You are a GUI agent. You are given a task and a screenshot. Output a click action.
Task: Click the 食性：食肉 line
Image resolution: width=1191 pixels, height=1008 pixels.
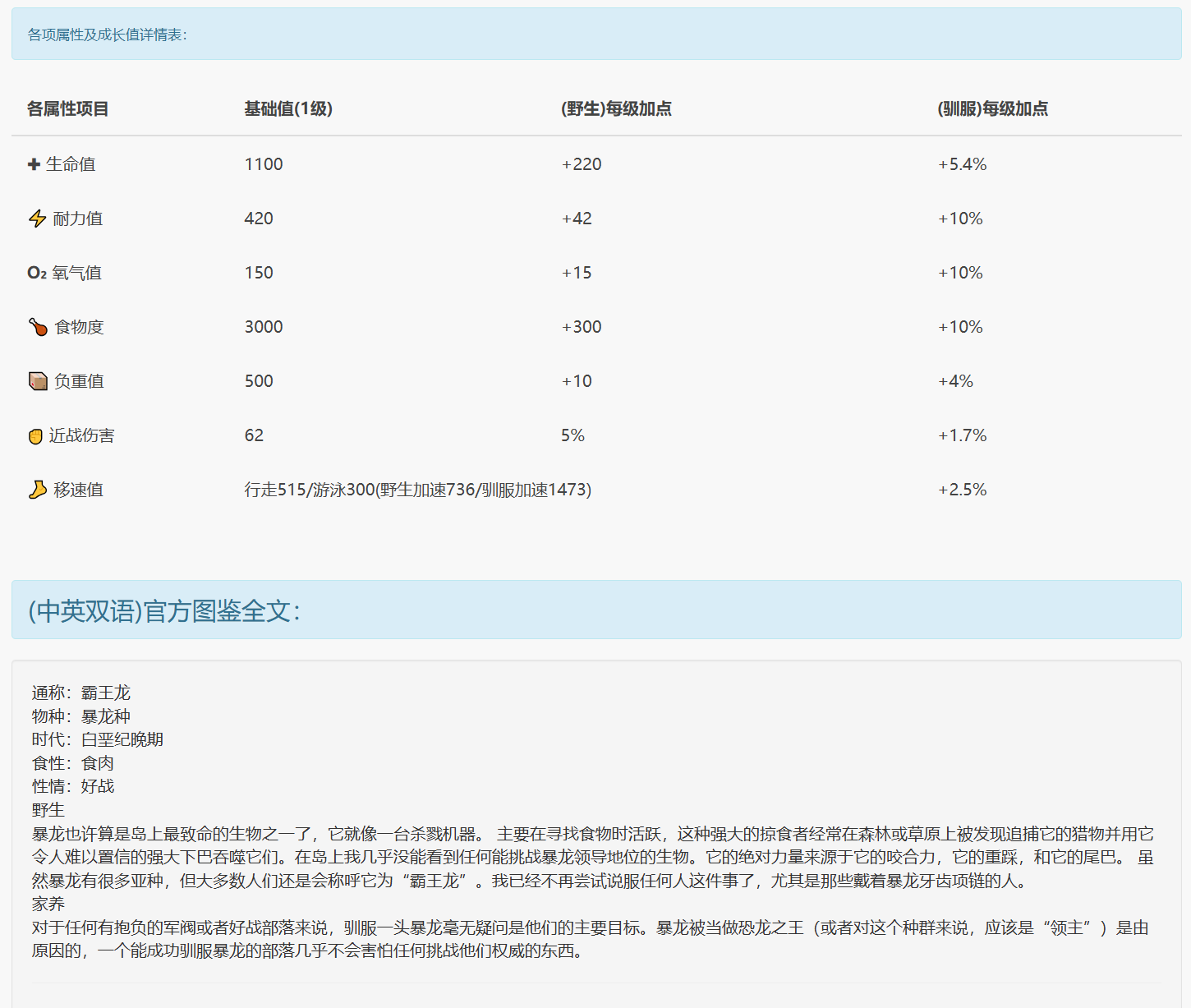point(73,763)
